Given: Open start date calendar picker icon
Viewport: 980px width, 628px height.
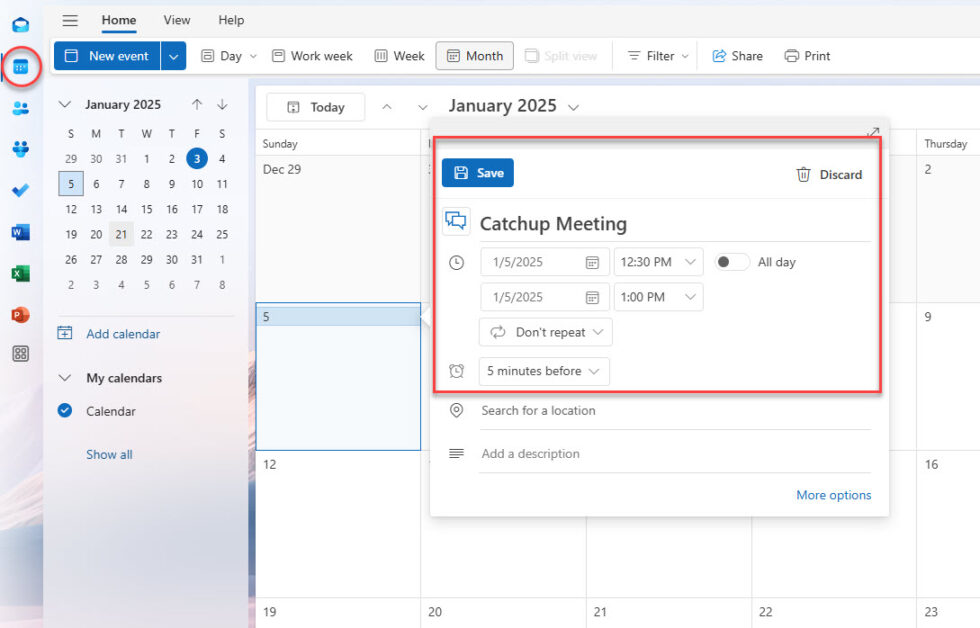Looking at the screenshot, I should point(592,262).
